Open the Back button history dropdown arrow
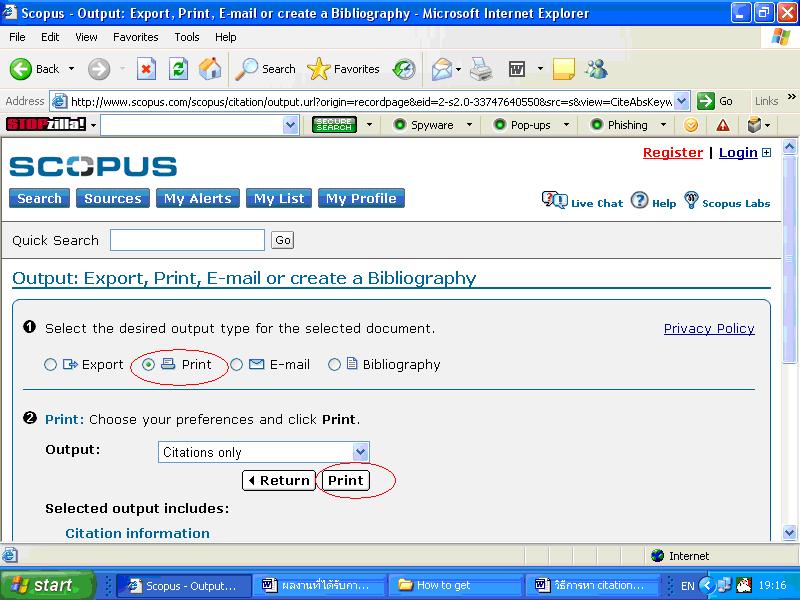800x600 pixels. pyautogui.click(x=71, y=69)
